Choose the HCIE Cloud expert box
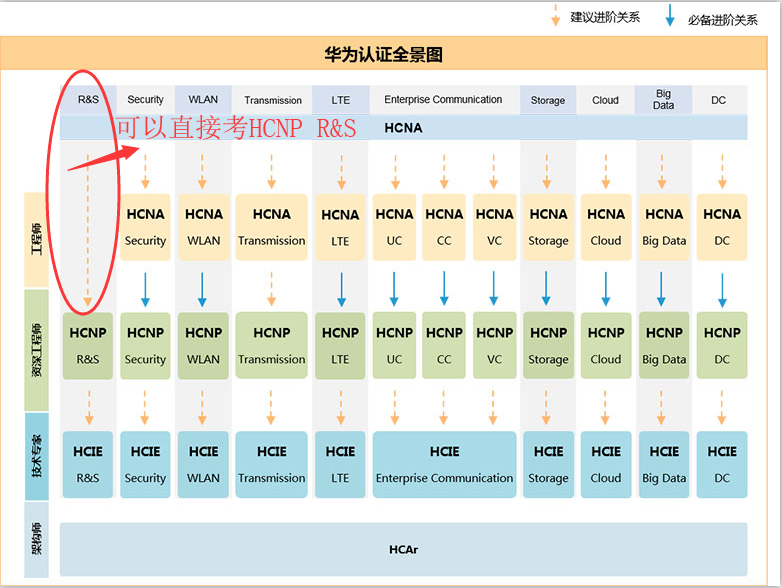Screen dimensions: 782x588 pyautogui.click(x=606, y=464)
